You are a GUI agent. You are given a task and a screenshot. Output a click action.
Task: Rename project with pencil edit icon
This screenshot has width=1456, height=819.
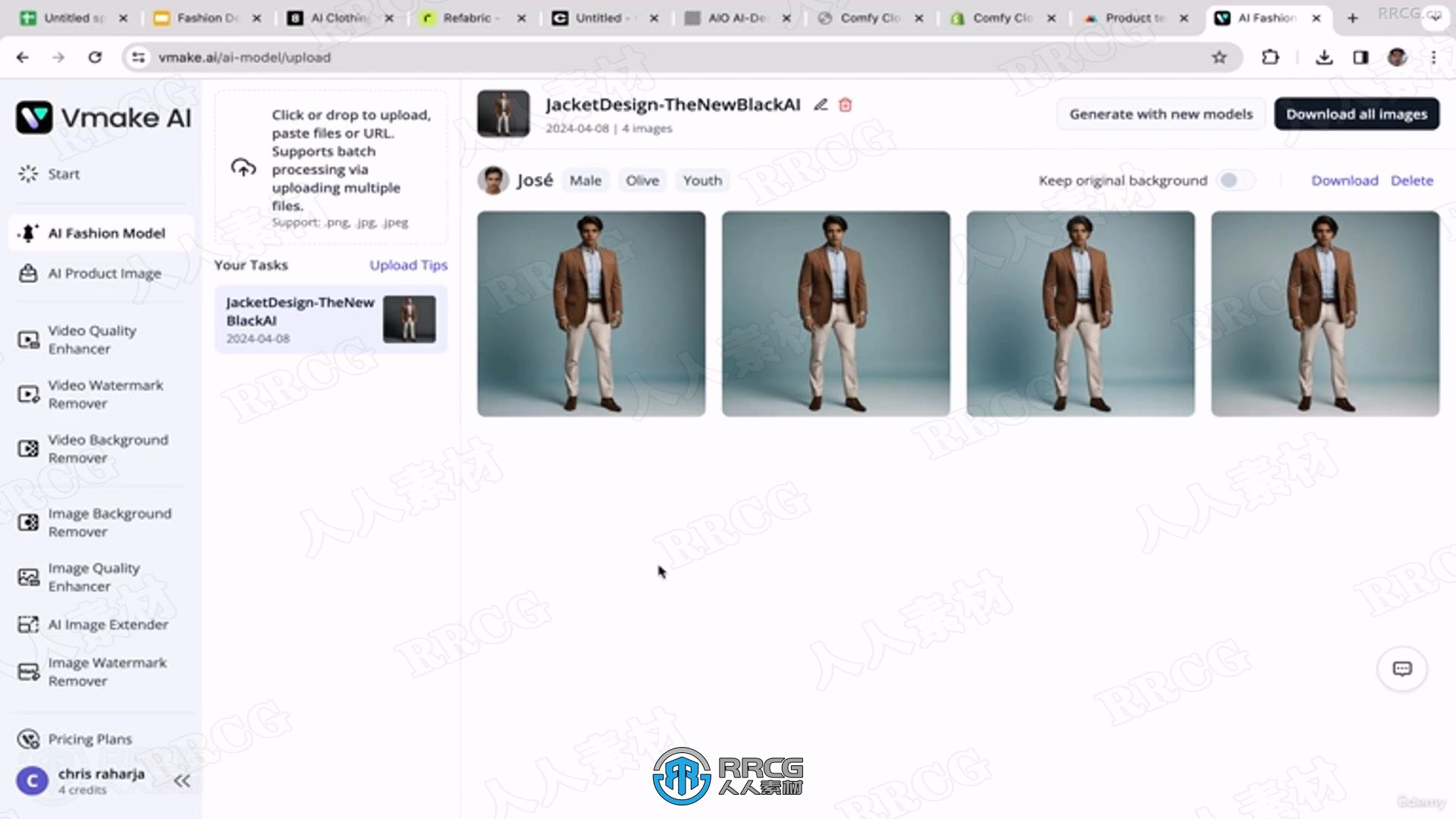(821, 105)
